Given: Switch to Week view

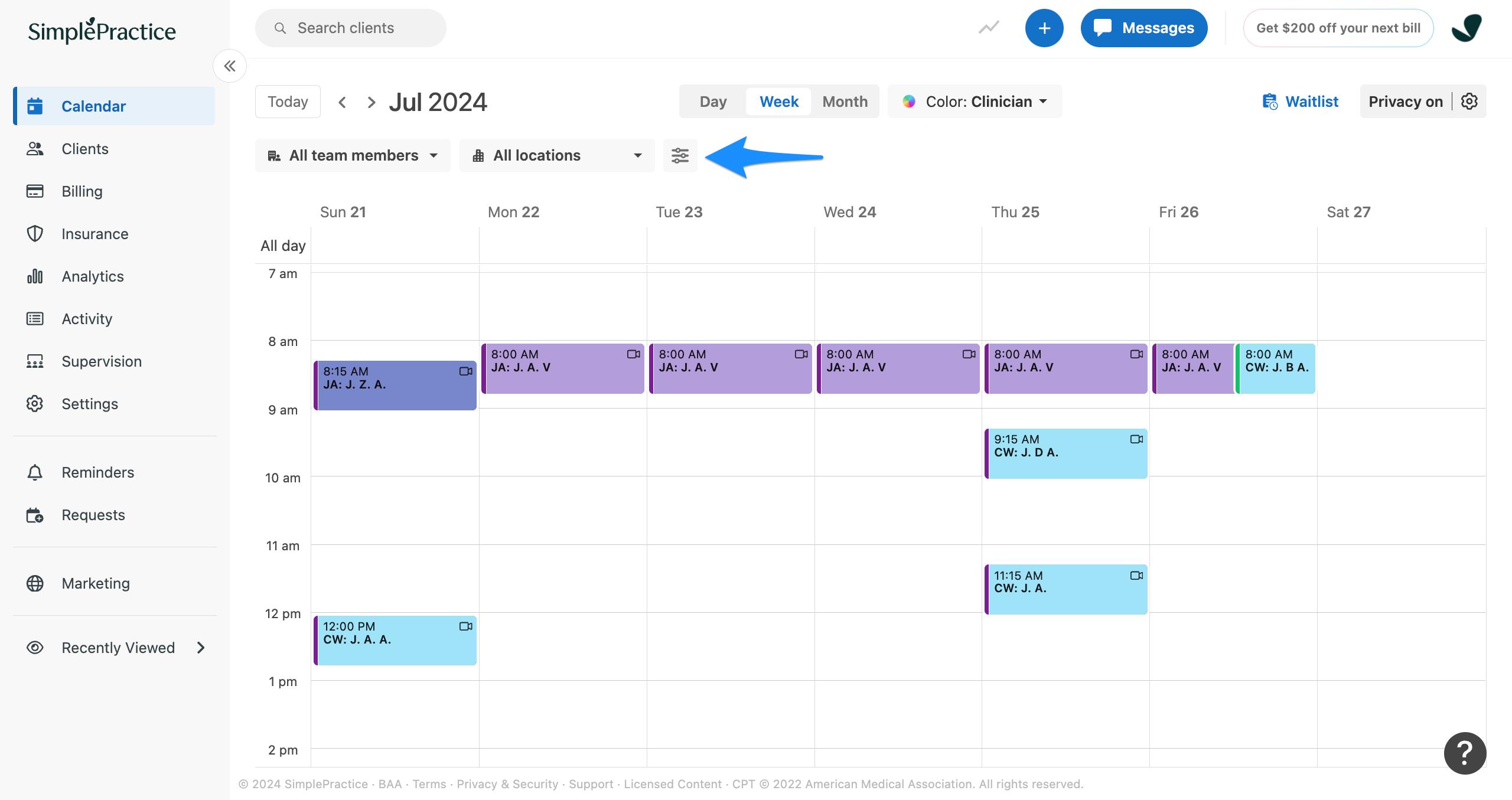Looking at the screenshot, I should coord(779,102).
